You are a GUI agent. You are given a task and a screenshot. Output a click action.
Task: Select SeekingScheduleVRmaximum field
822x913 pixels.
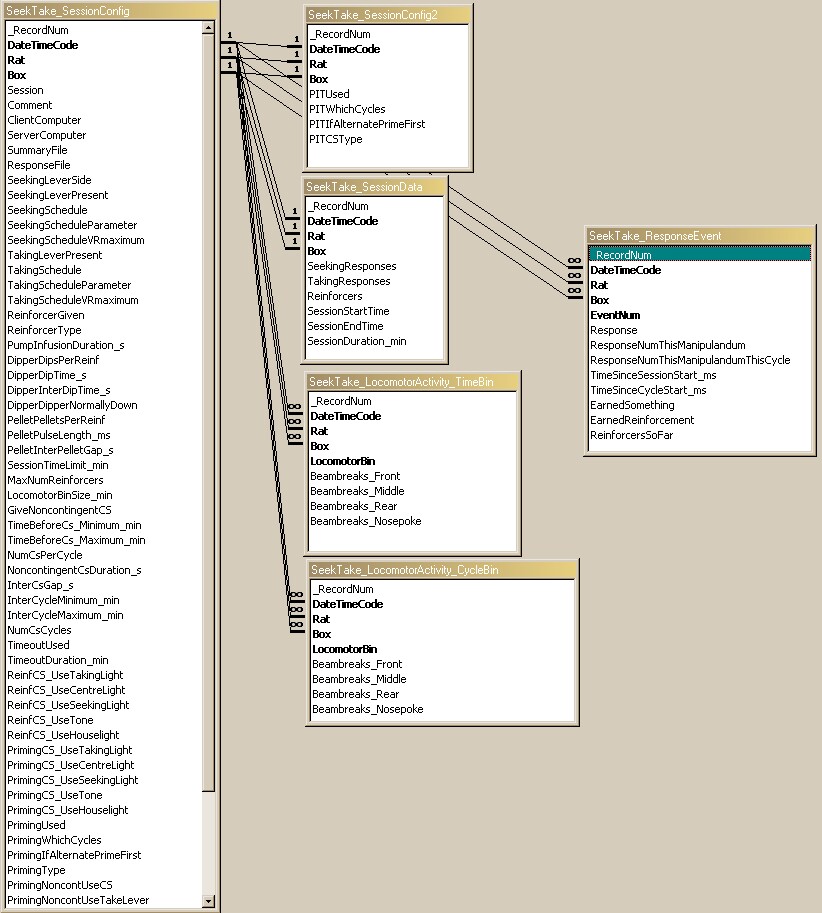pos(76,240)
